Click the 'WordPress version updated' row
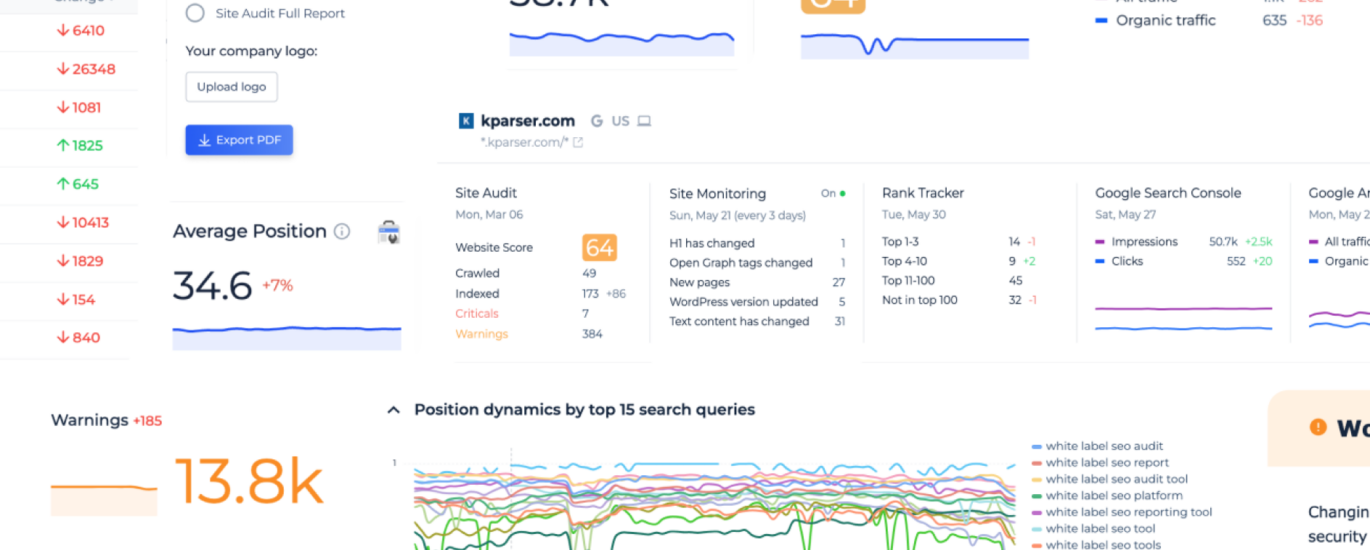The height and width of the screenshot is (550, 1370). pos(757,302)
